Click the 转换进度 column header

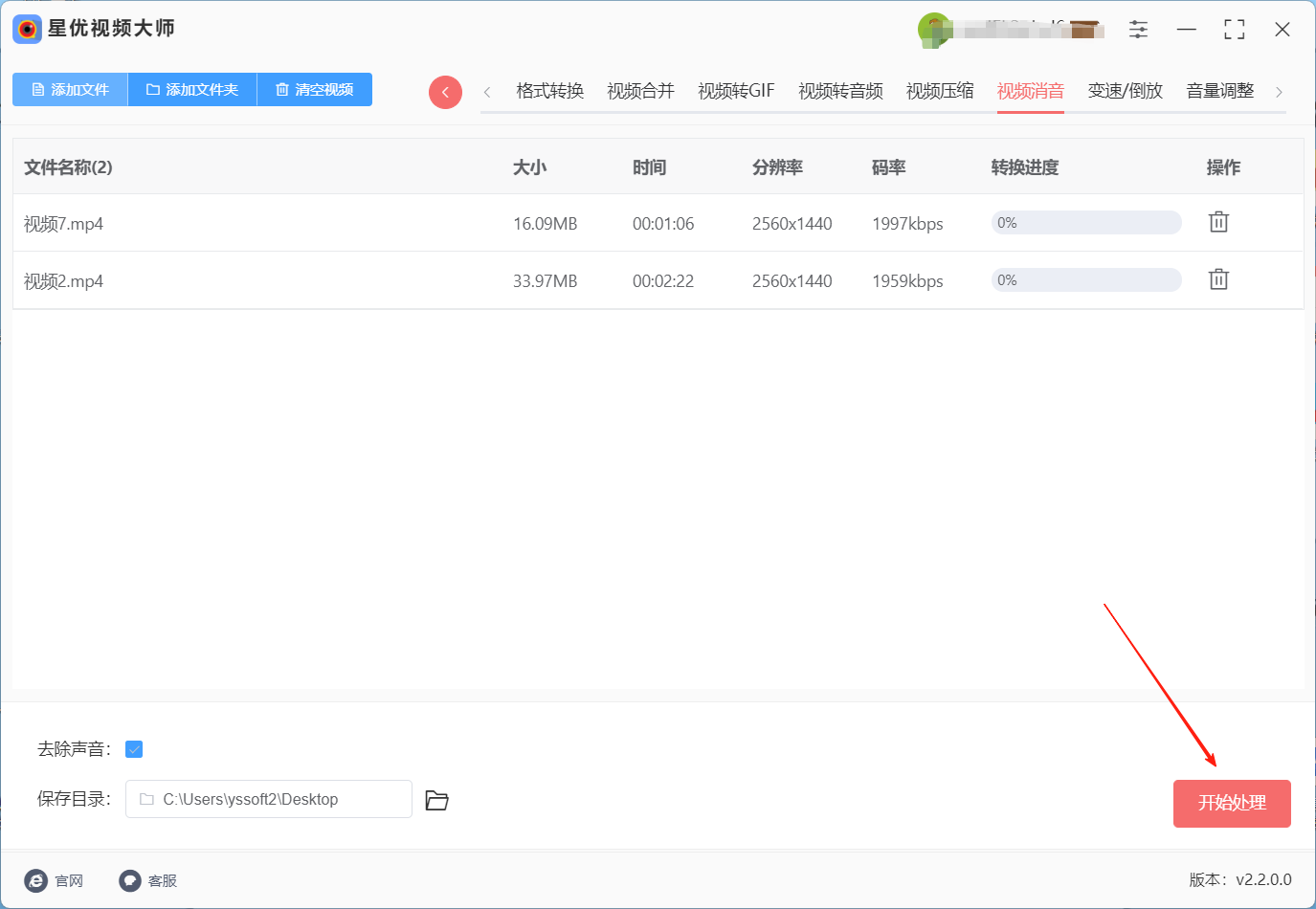[x=1025, y=167]
